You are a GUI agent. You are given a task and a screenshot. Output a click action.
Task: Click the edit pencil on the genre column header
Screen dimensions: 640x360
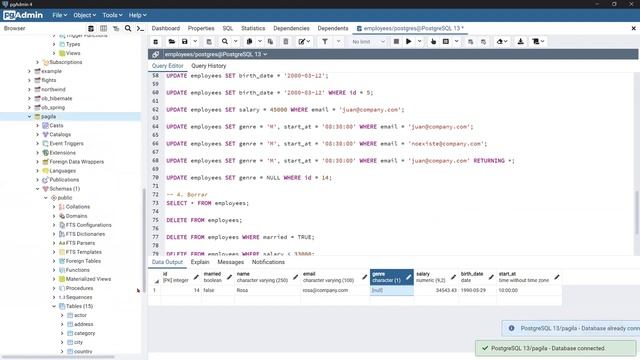409,277
